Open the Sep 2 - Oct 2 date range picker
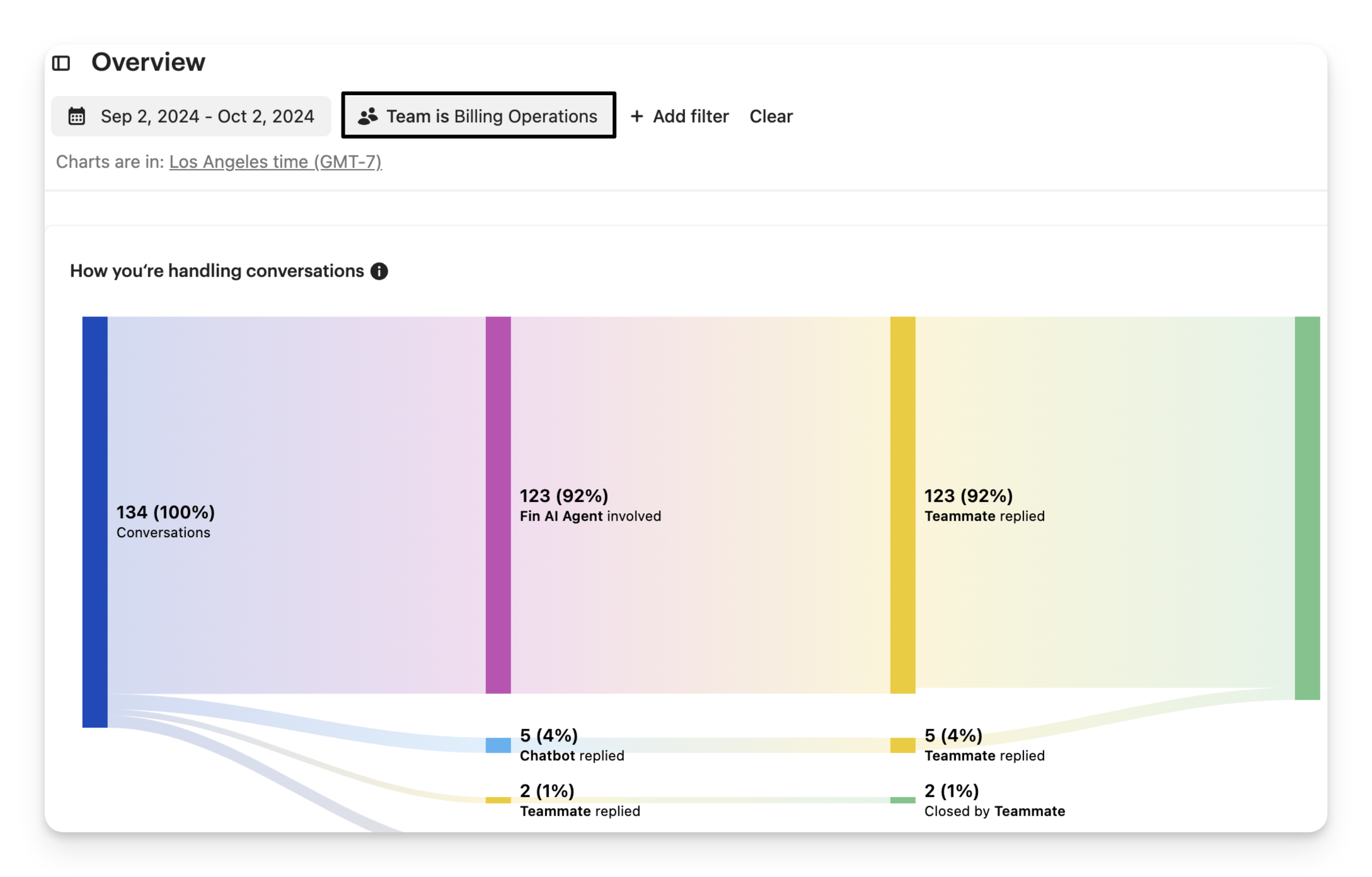Image resolution: width=1372 pixels, height=877 pixels. [x=191, y=117]
